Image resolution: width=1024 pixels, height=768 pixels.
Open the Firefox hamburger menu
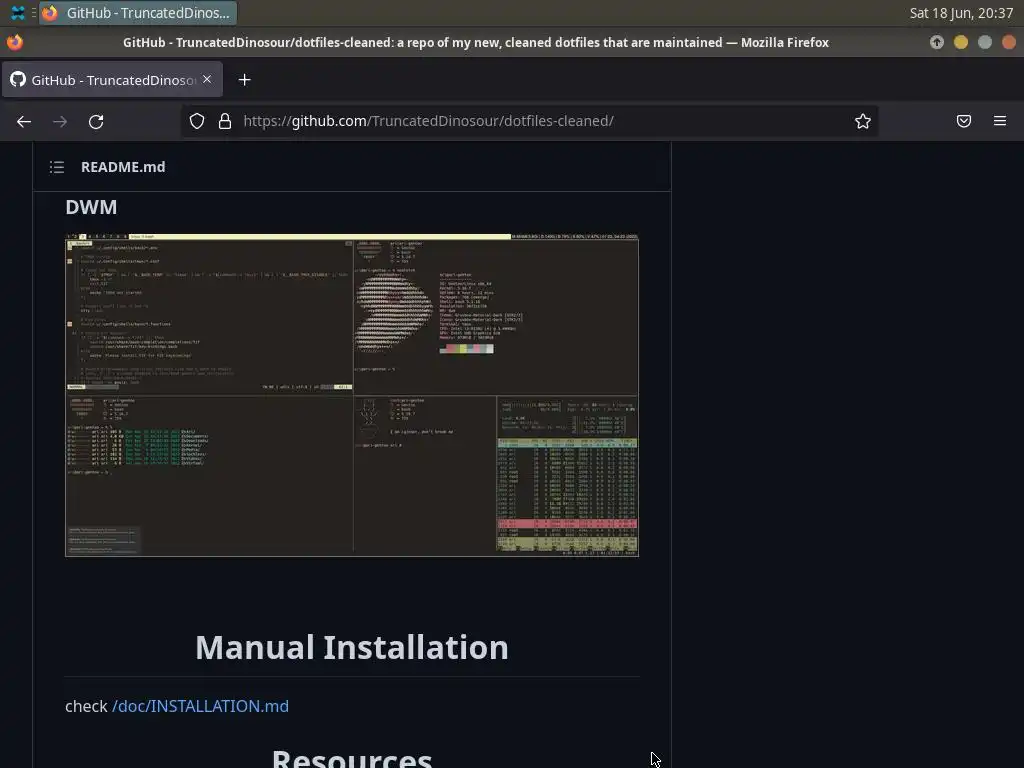click(1000, 121)
